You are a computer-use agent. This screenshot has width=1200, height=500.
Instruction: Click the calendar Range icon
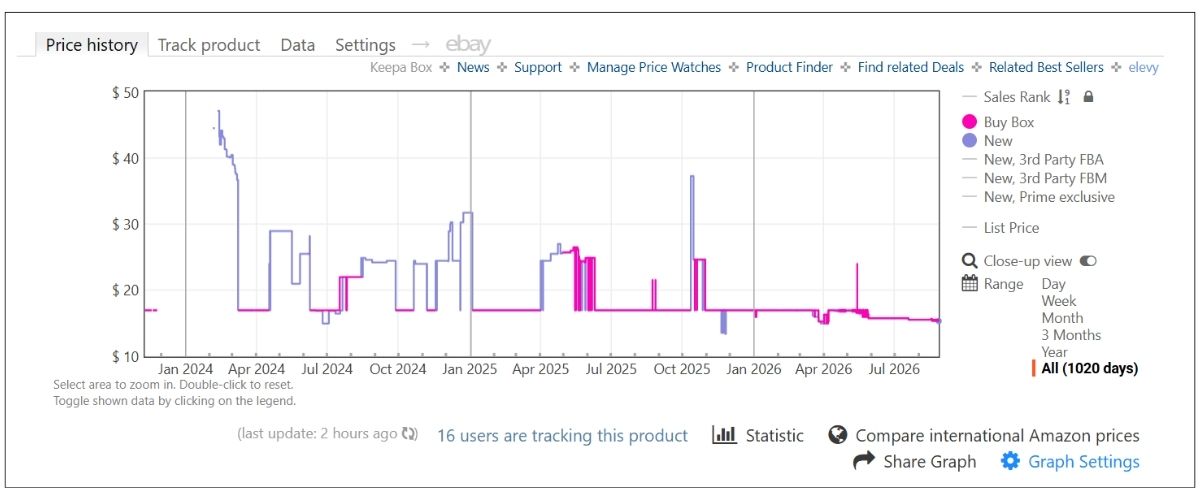969,284
